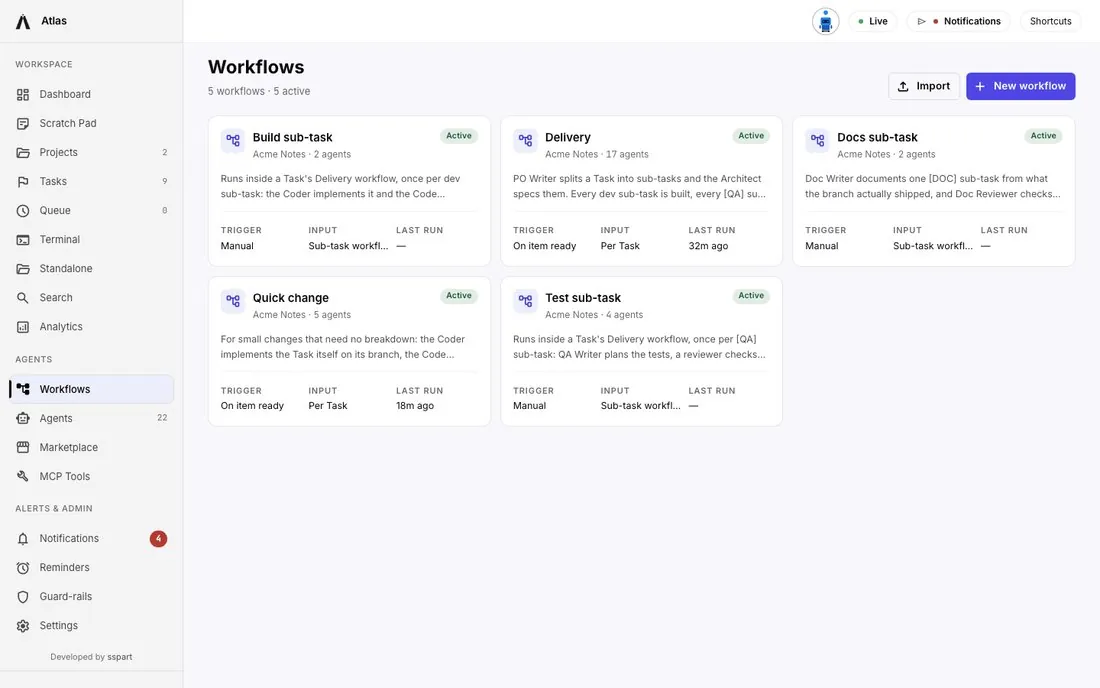Click the Terminal icon in sidebar
Viewport: 1100px width, 688px height.
tap(23, 240)
